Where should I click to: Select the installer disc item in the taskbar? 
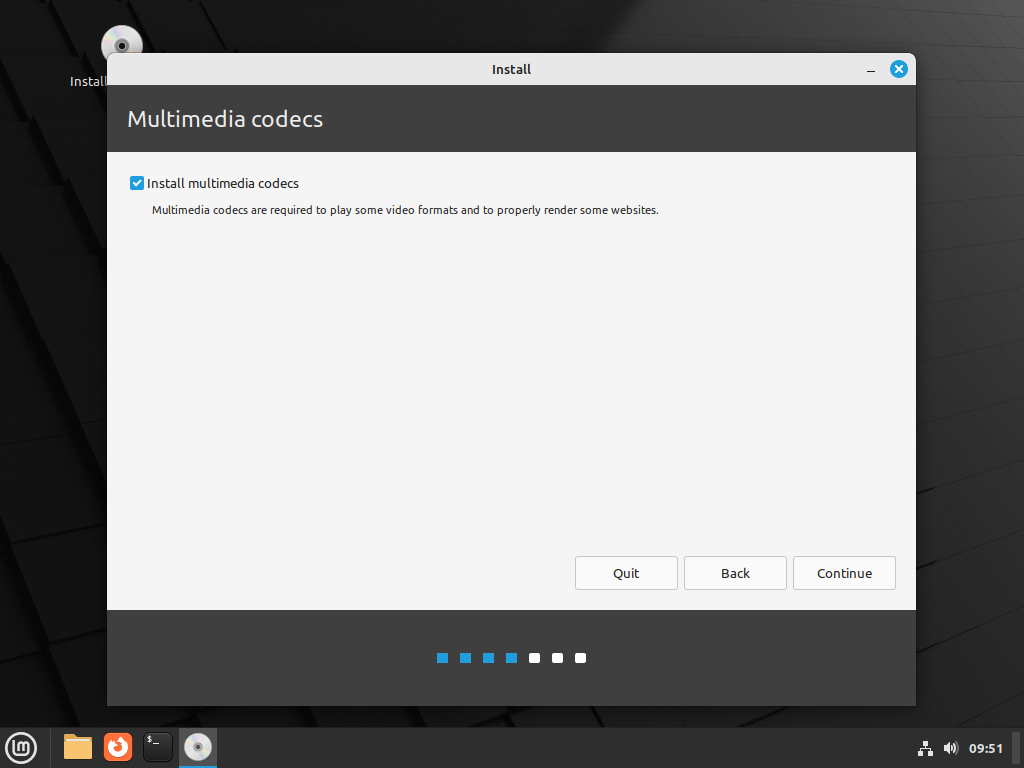[198, 747]
